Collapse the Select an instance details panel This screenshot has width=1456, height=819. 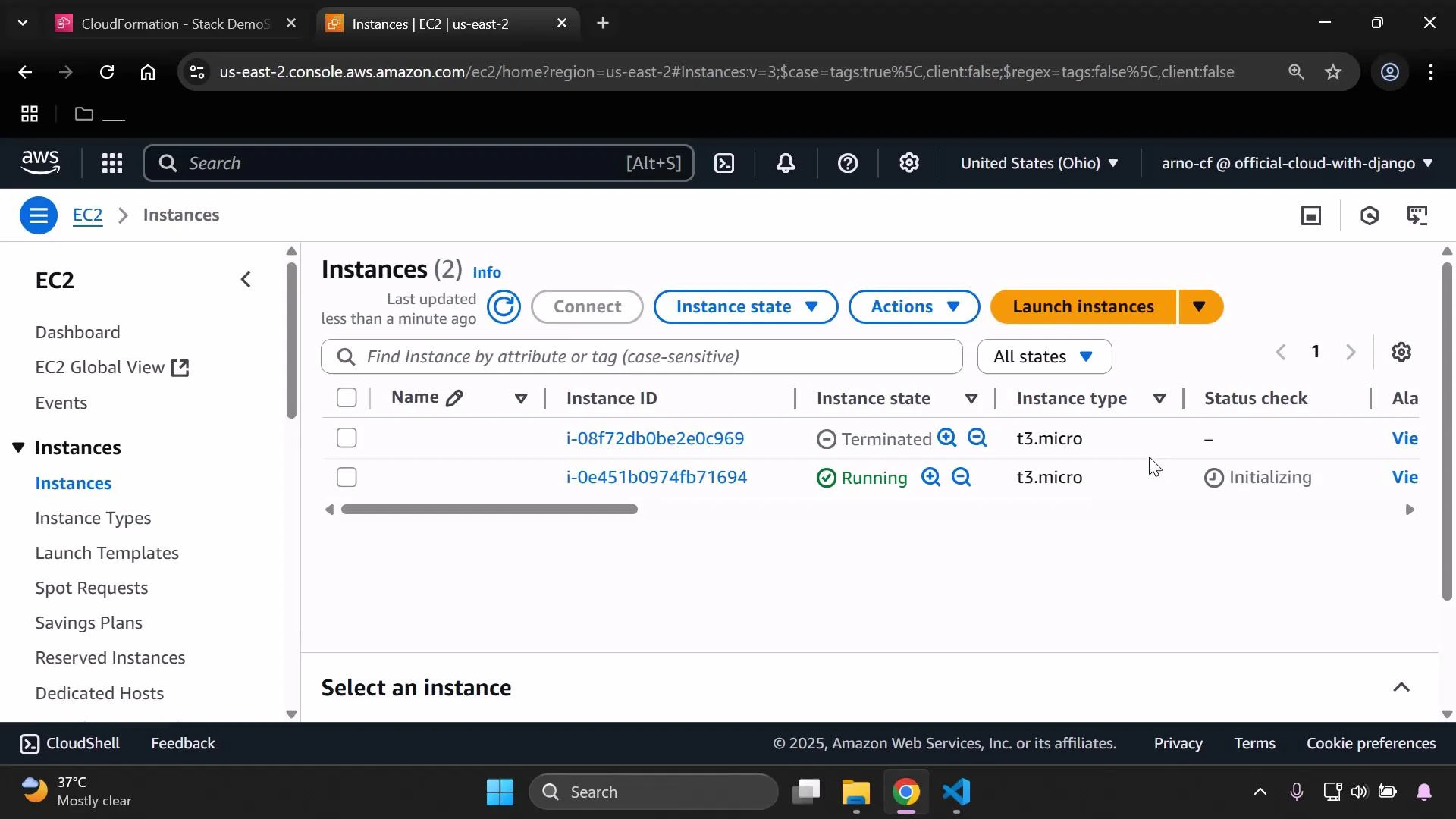[x=1401, y=688]
